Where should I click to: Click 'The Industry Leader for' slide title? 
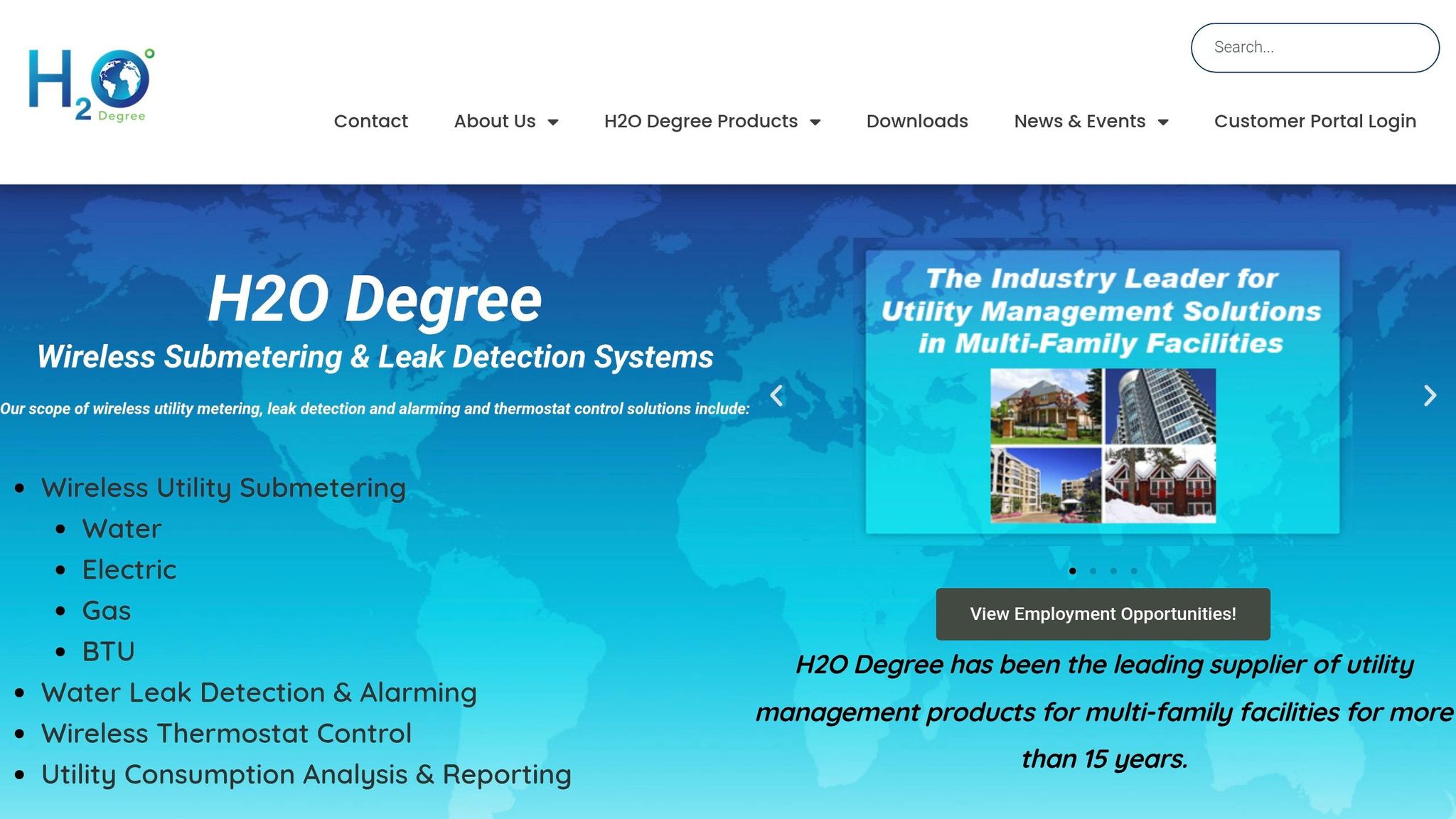click(x=1102, y=279)
